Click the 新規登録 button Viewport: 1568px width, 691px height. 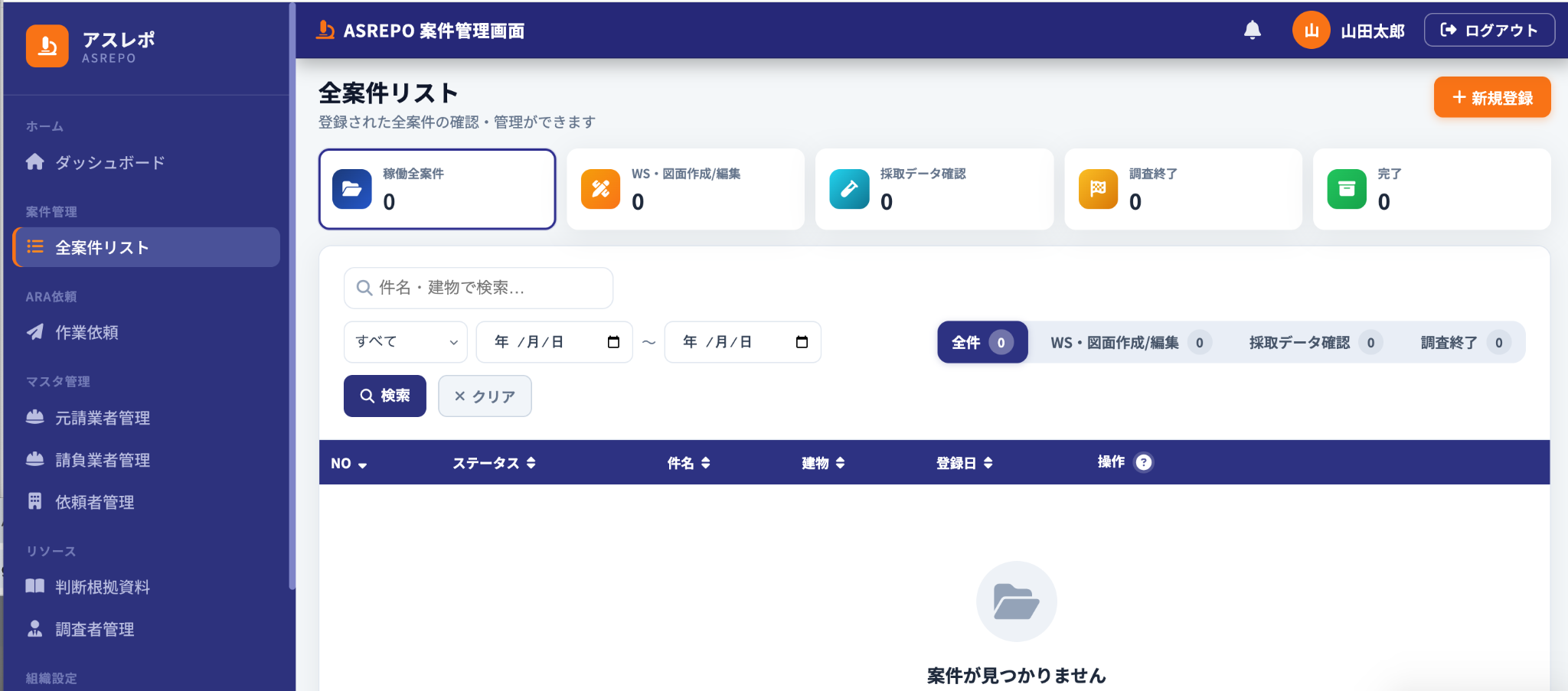tap(1492, 97)
